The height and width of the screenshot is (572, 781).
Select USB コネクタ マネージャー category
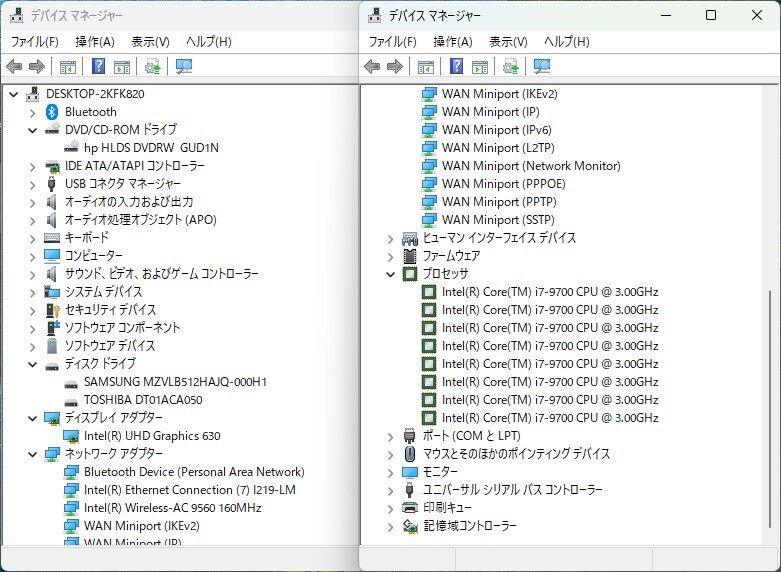[123, 184]
